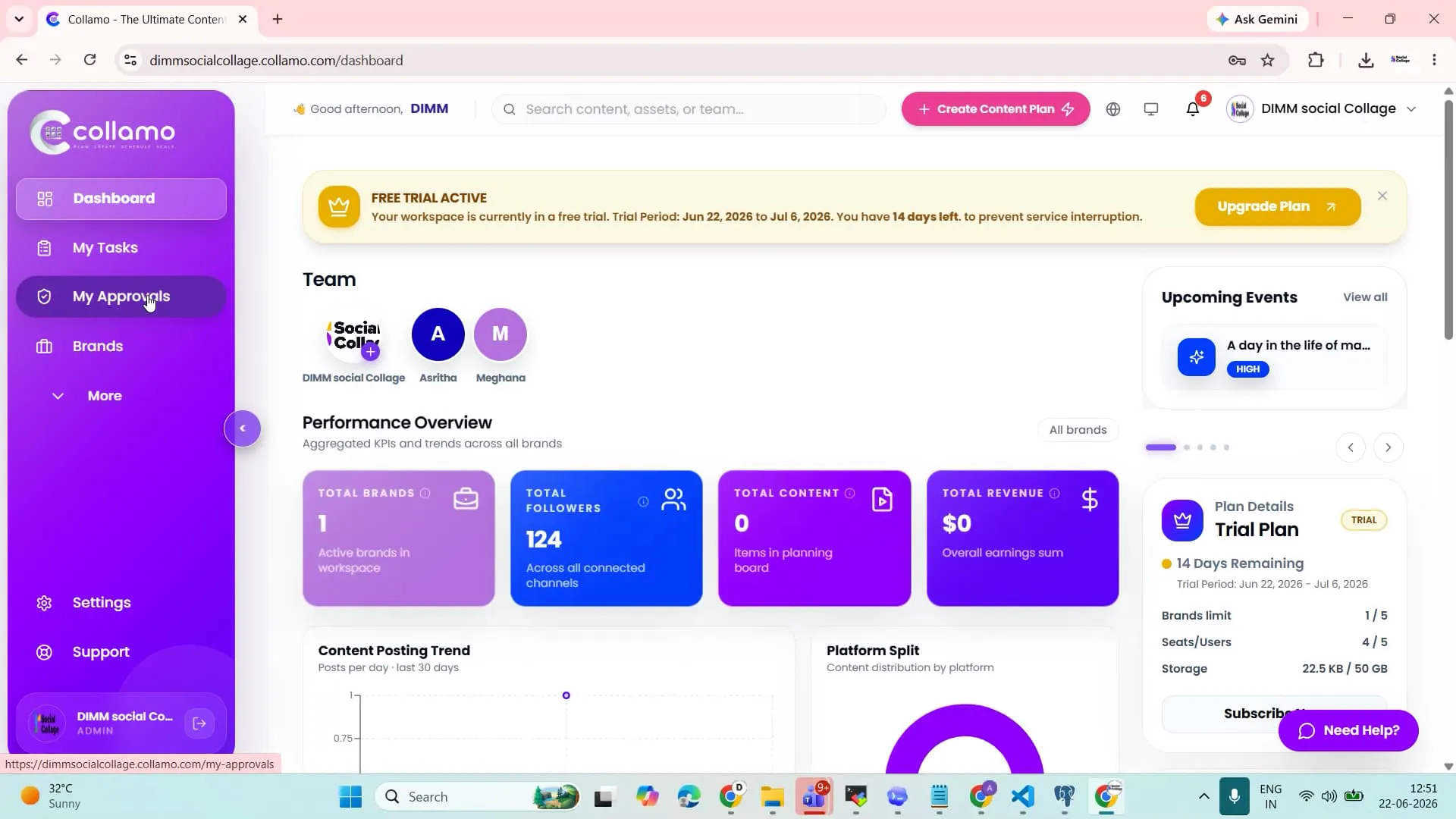Open File Explorer from the taskbar
The image size is (1456, 819).
772,797
